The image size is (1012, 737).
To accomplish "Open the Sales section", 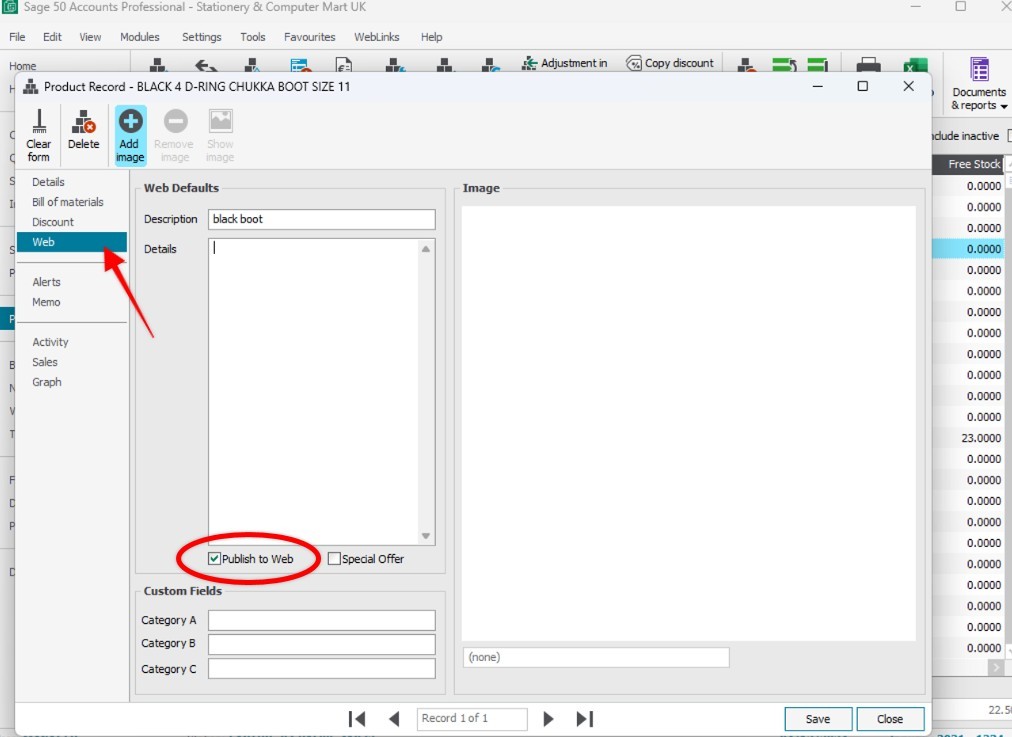I will pyautogui.click(x=45, y=362).
